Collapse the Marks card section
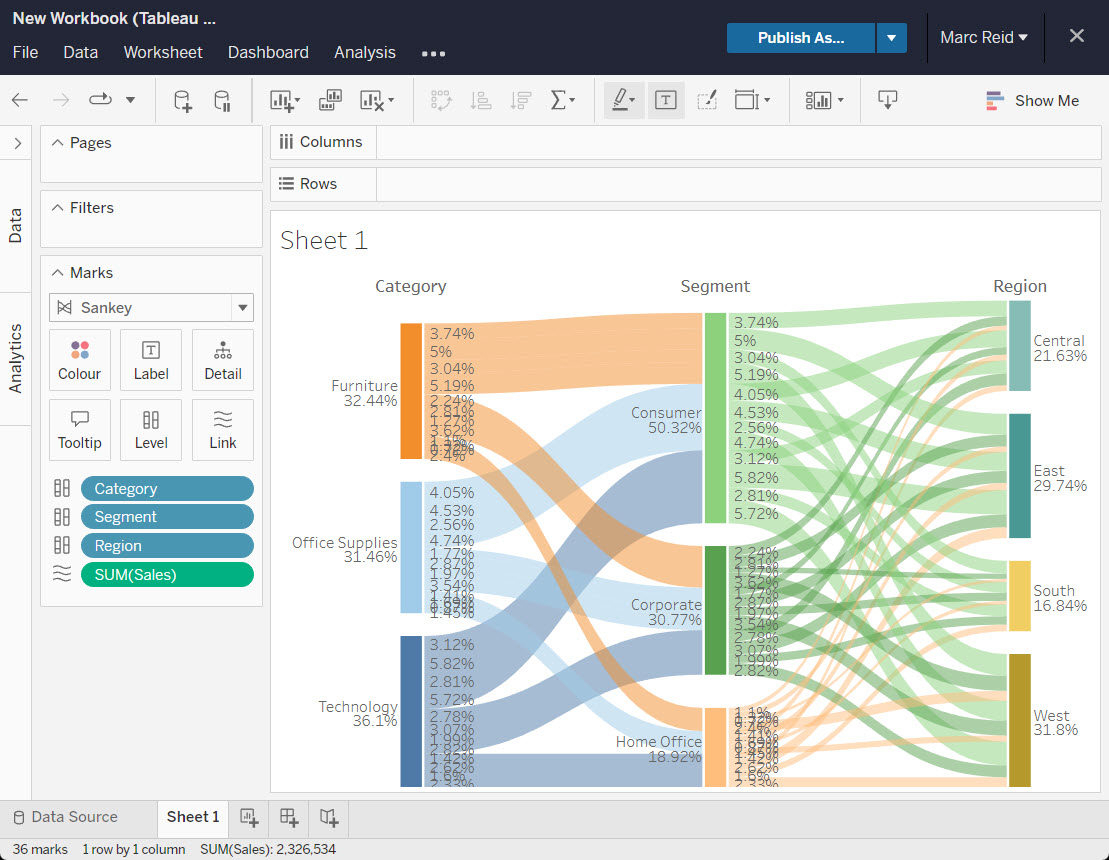 click(57, 273)
